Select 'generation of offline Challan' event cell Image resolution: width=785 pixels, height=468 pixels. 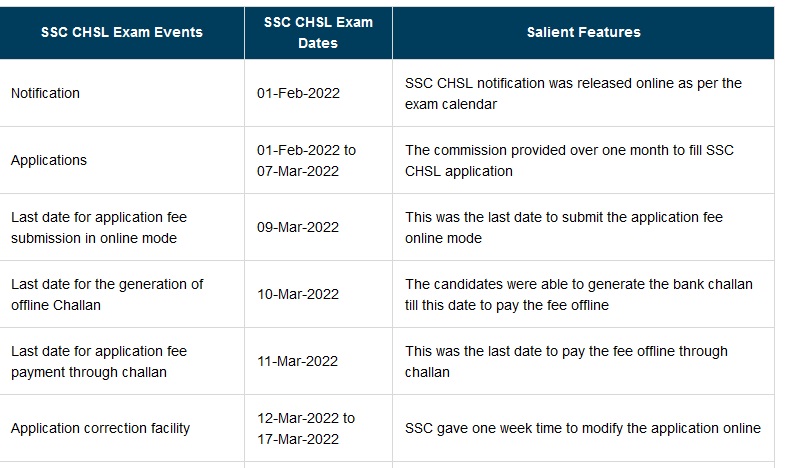(107, 294)
